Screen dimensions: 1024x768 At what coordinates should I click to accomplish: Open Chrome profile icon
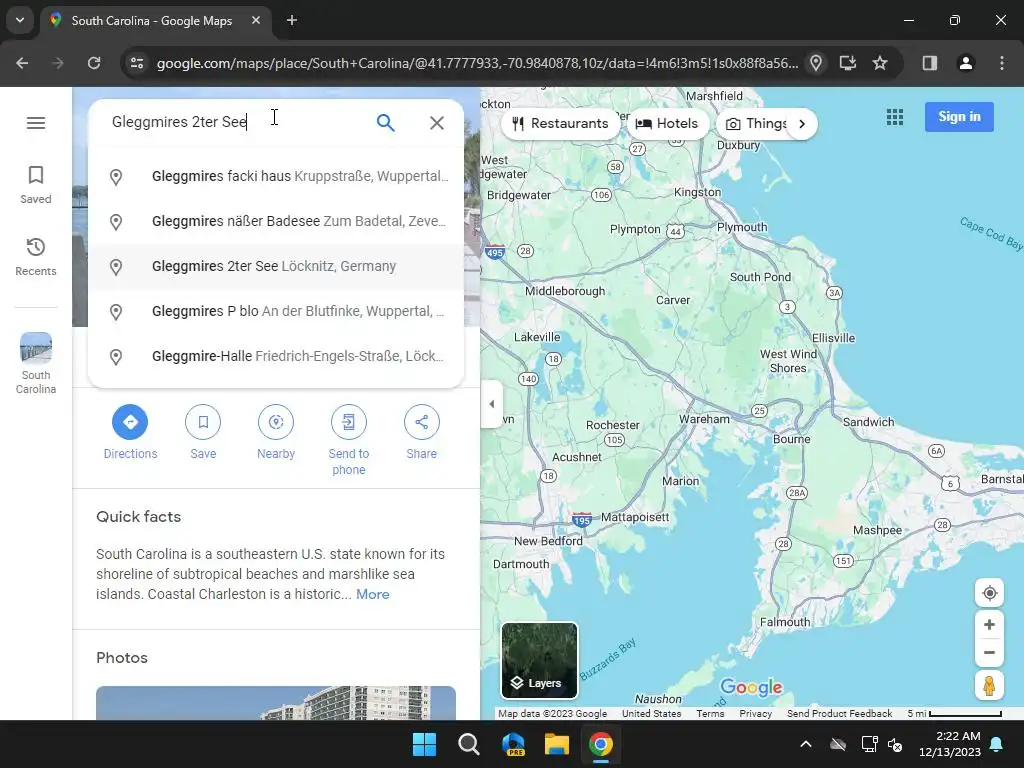tap(966, 63)
